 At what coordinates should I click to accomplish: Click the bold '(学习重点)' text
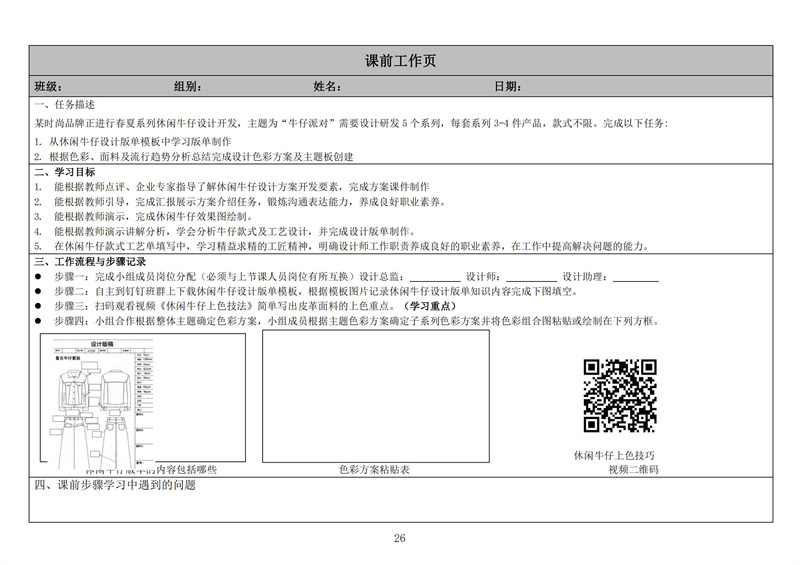tap(429, 306)
